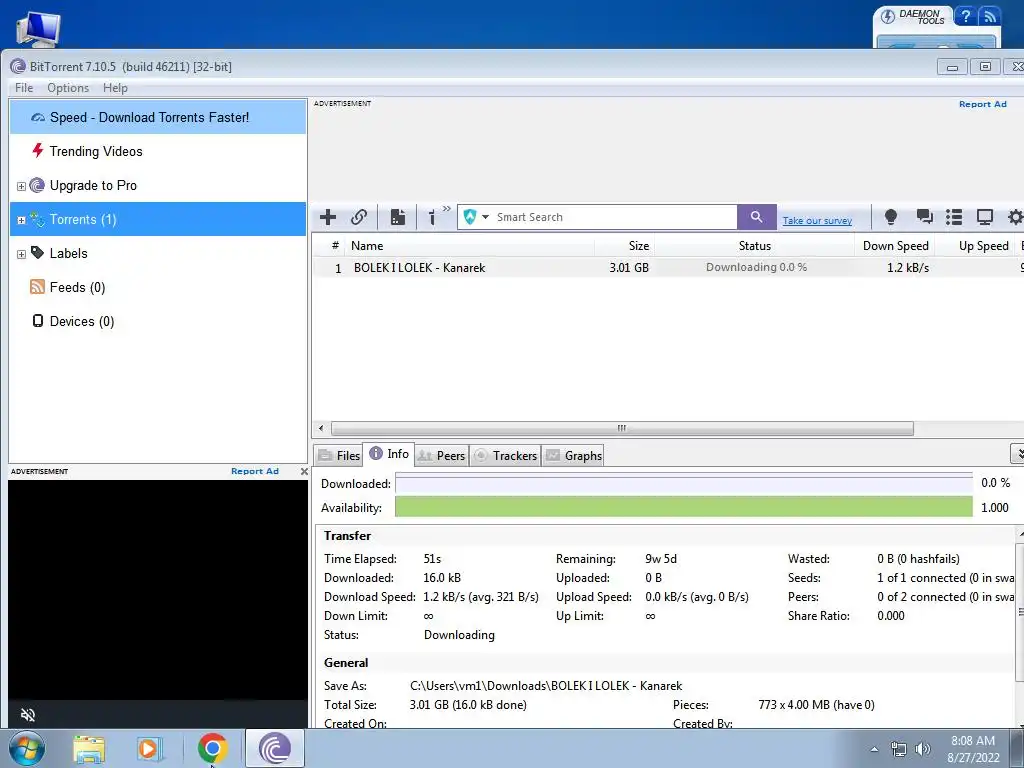1024x768 pixels.
Task: Open Trending Videos in sidebar
Action: point(158,152)
